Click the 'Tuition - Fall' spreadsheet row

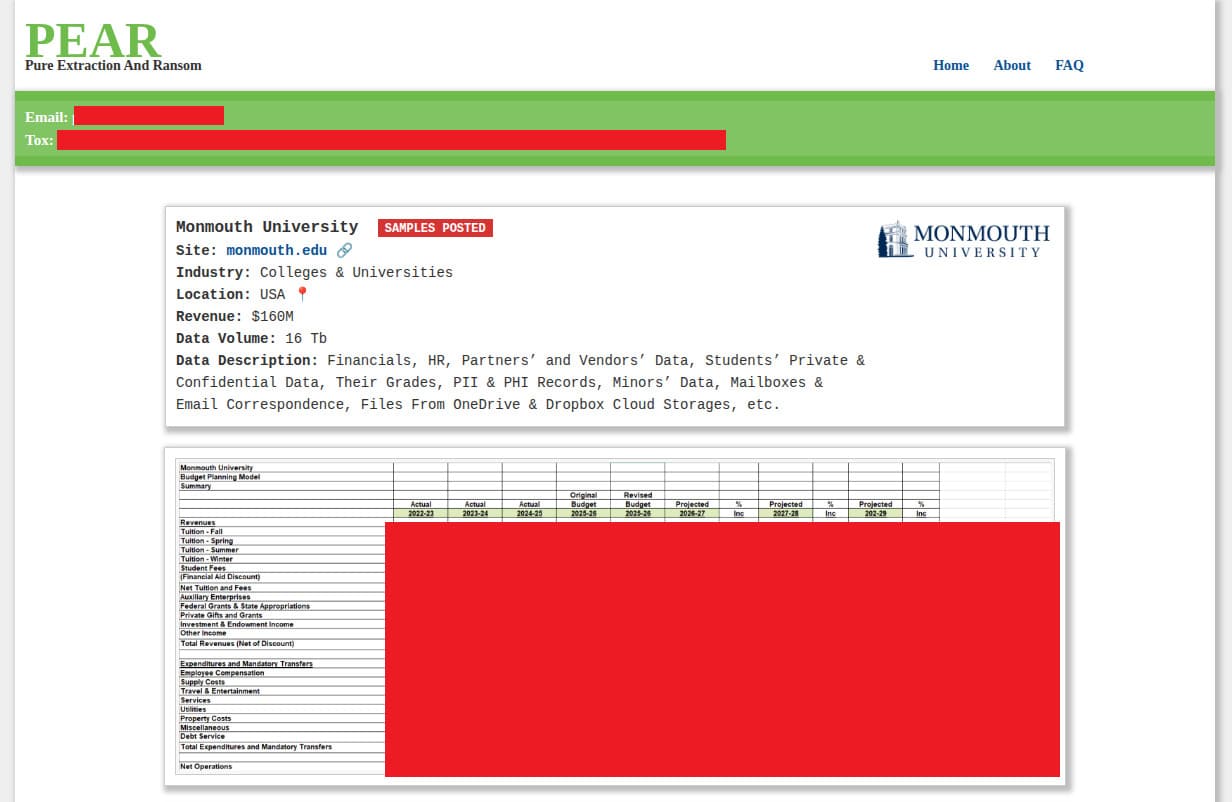202,532
